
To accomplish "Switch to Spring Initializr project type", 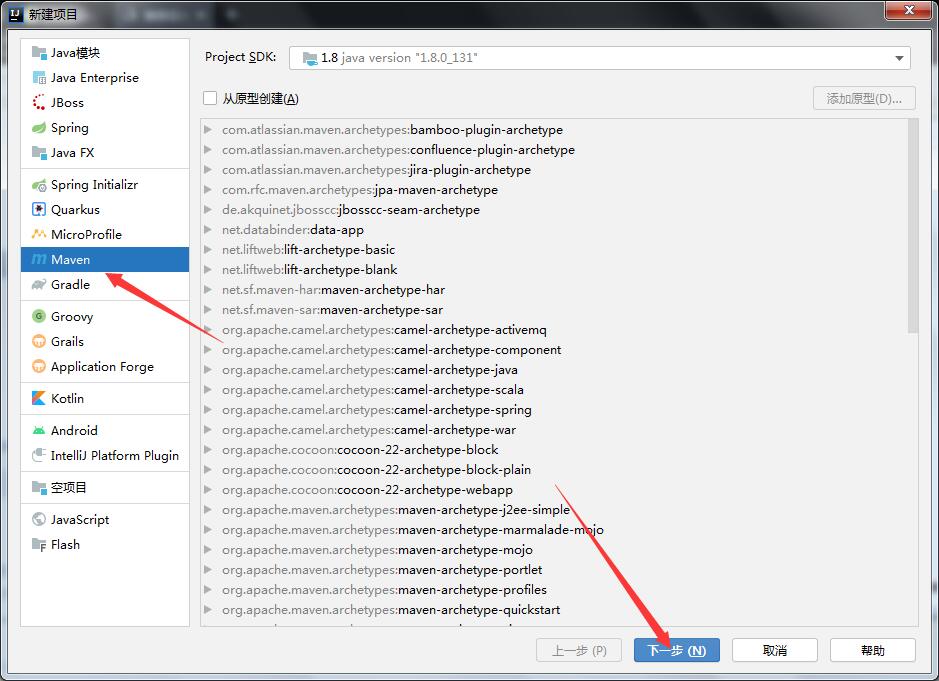I will (105, 185).
